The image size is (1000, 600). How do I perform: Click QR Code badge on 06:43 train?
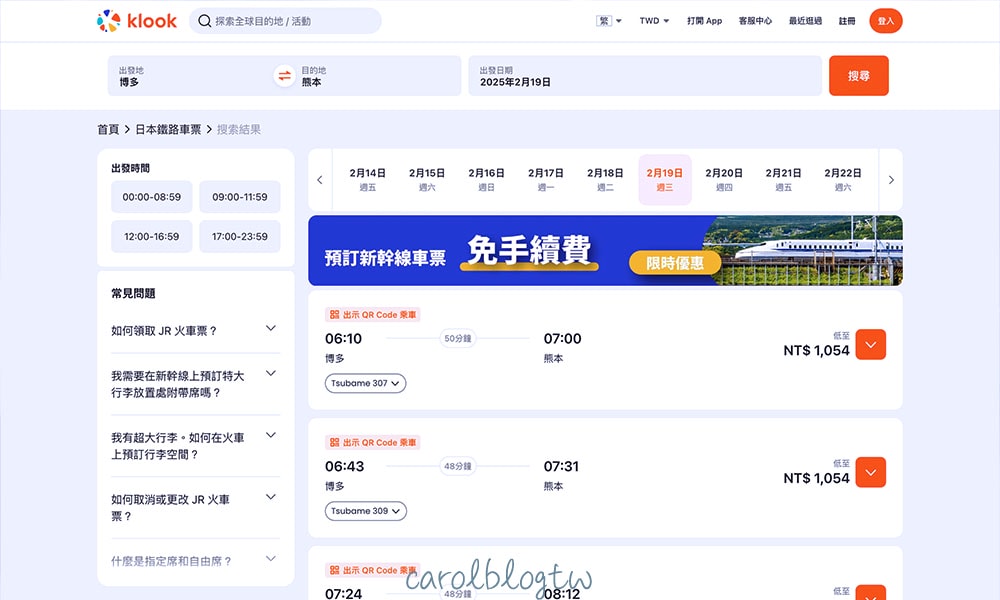(372, 443)
